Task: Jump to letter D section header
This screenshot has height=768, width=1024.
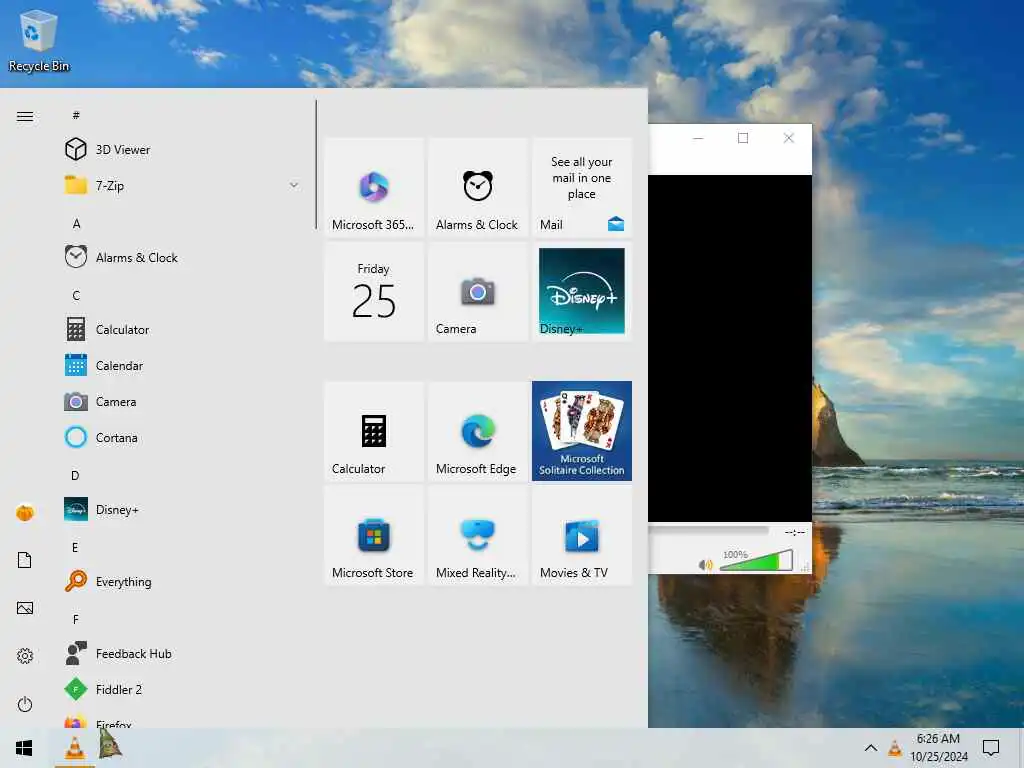Action: (x=75, y=475)
